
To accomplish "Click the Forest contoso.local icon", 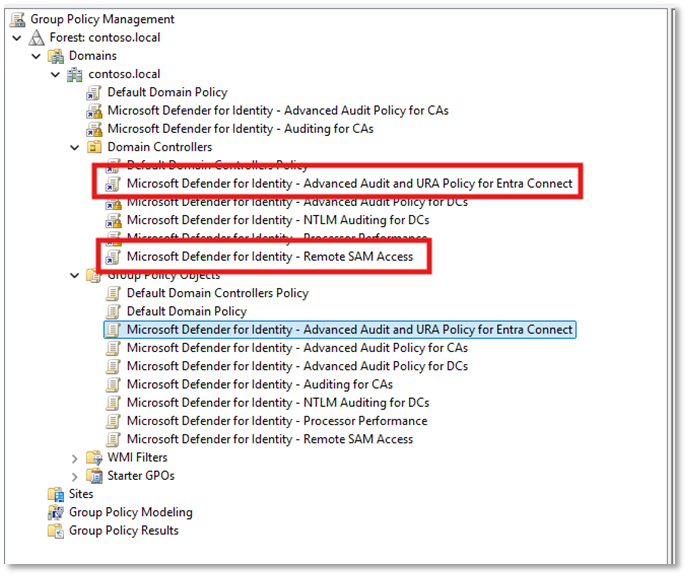I will coord(36,37).
